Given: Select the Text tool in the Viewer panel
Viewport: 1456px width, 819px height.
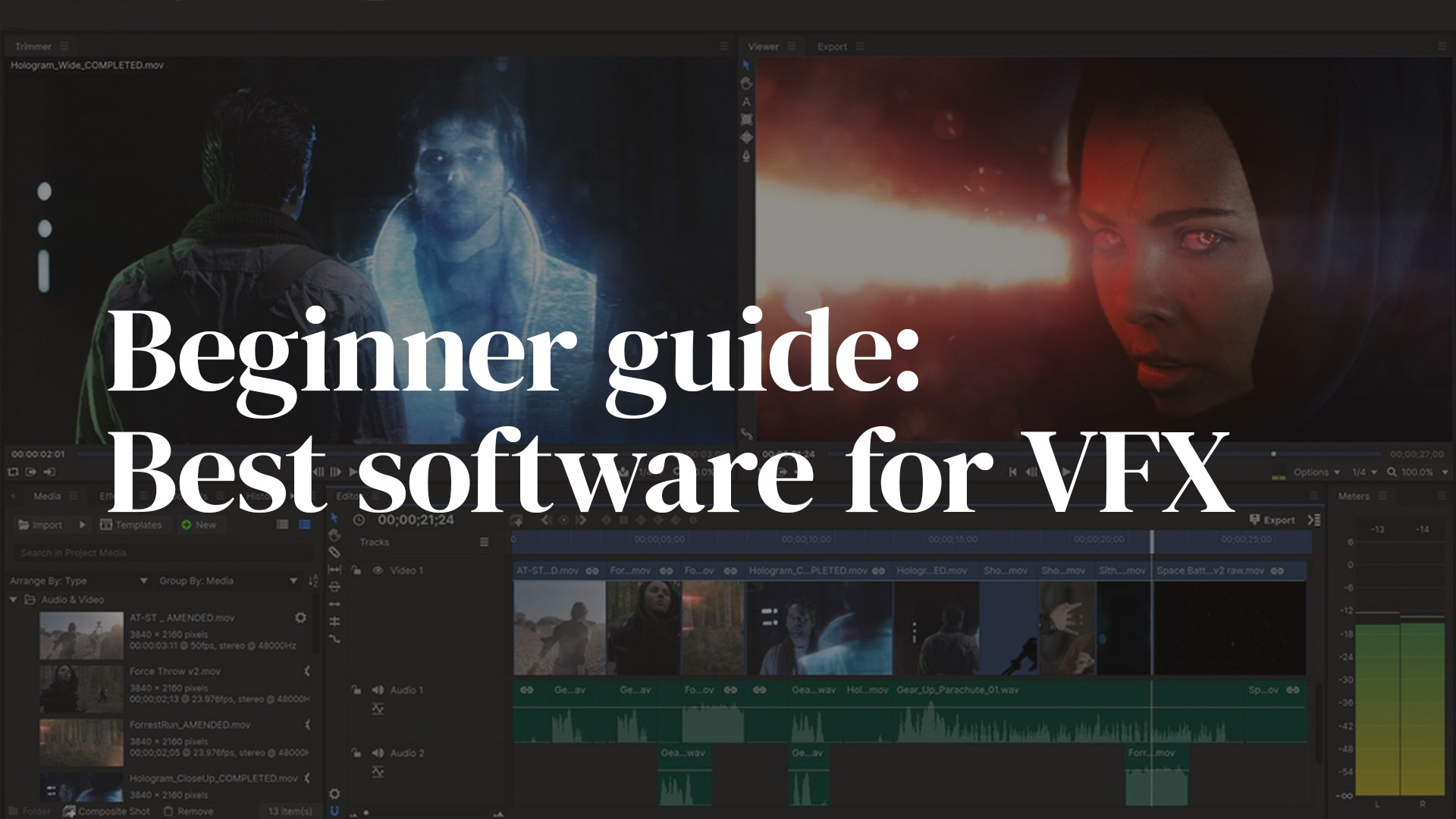Looking at the screenshot, I should (746, 101).
